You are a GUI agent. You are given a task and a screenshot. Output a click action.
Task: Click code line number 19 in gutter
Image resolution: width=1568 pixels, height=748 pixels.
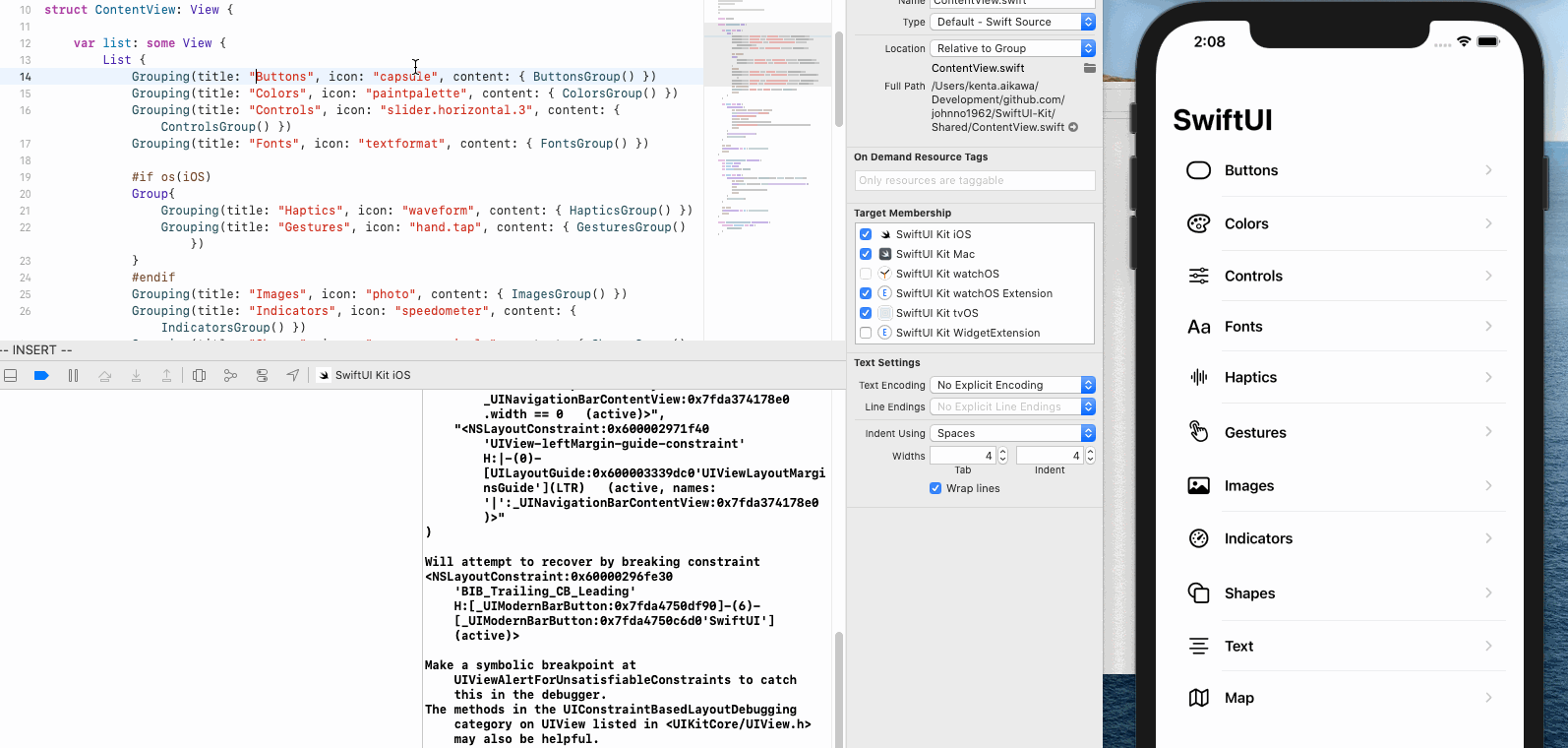pos(25,177)
